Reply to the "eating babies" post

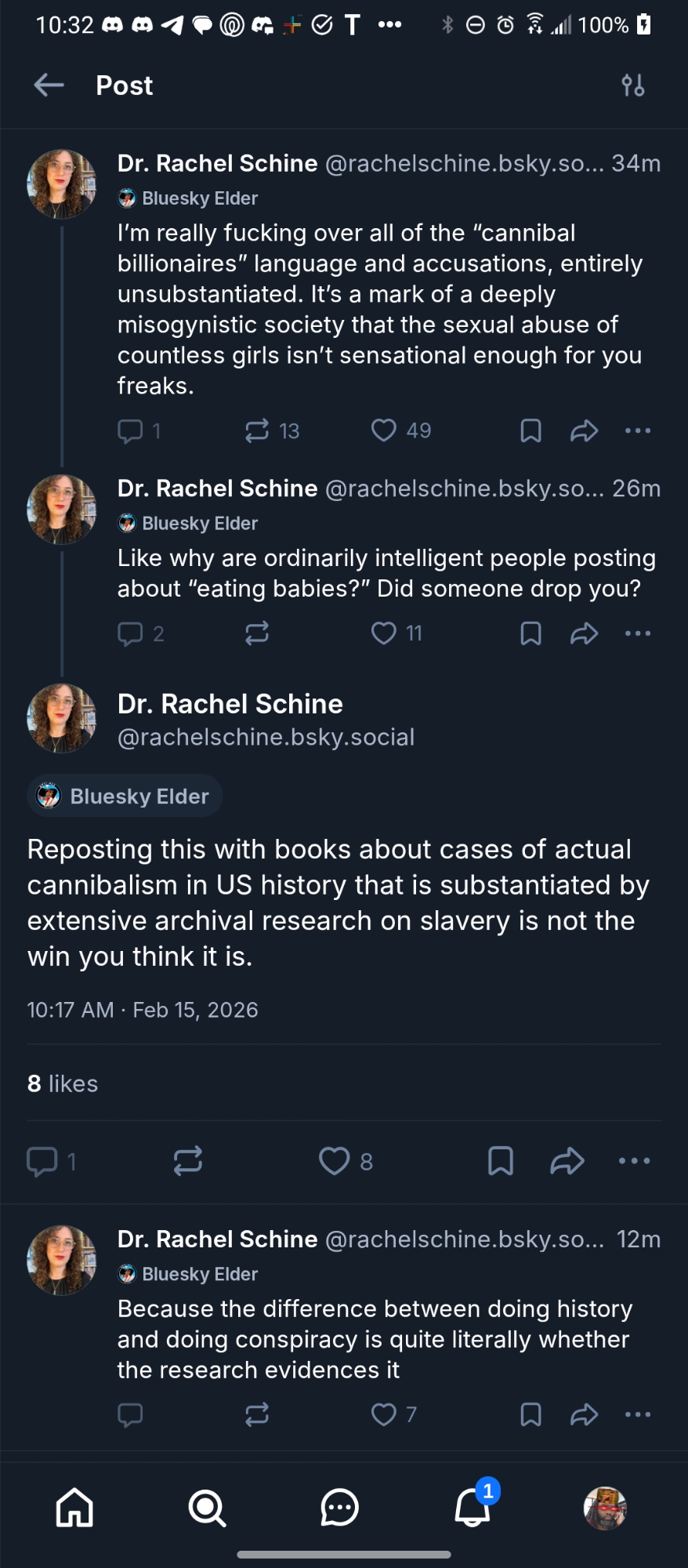pyautogui.click(x=130, y=633)
